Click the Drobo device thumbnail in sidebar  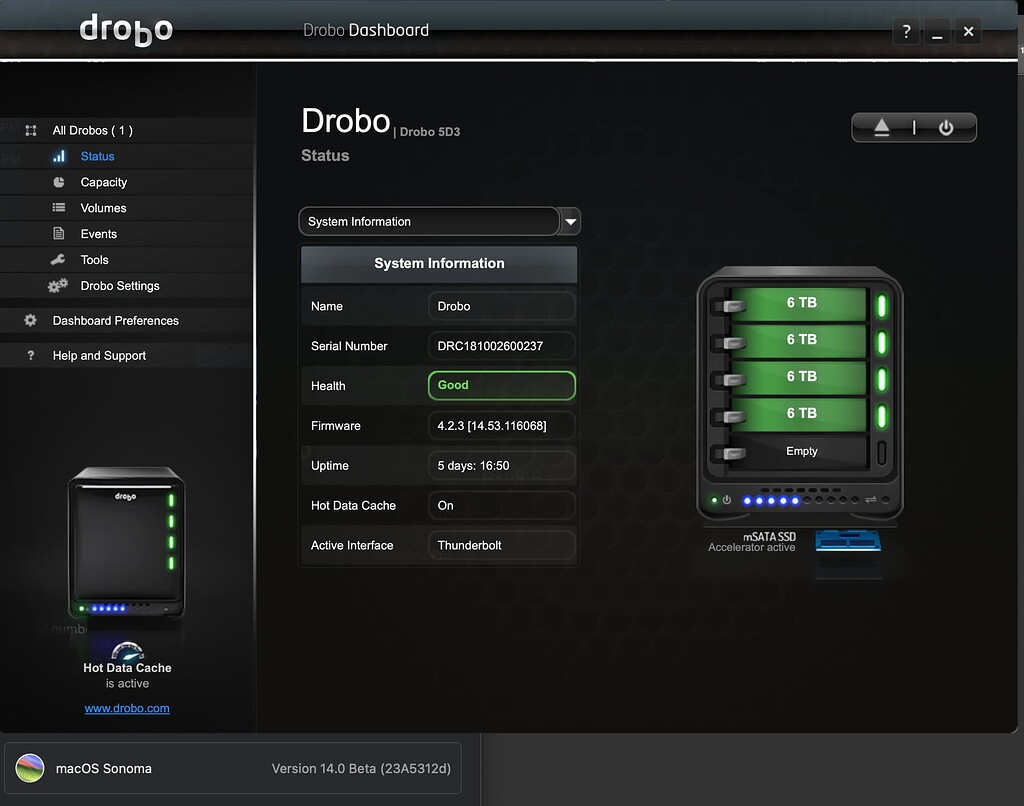click(x=127, y=545)
